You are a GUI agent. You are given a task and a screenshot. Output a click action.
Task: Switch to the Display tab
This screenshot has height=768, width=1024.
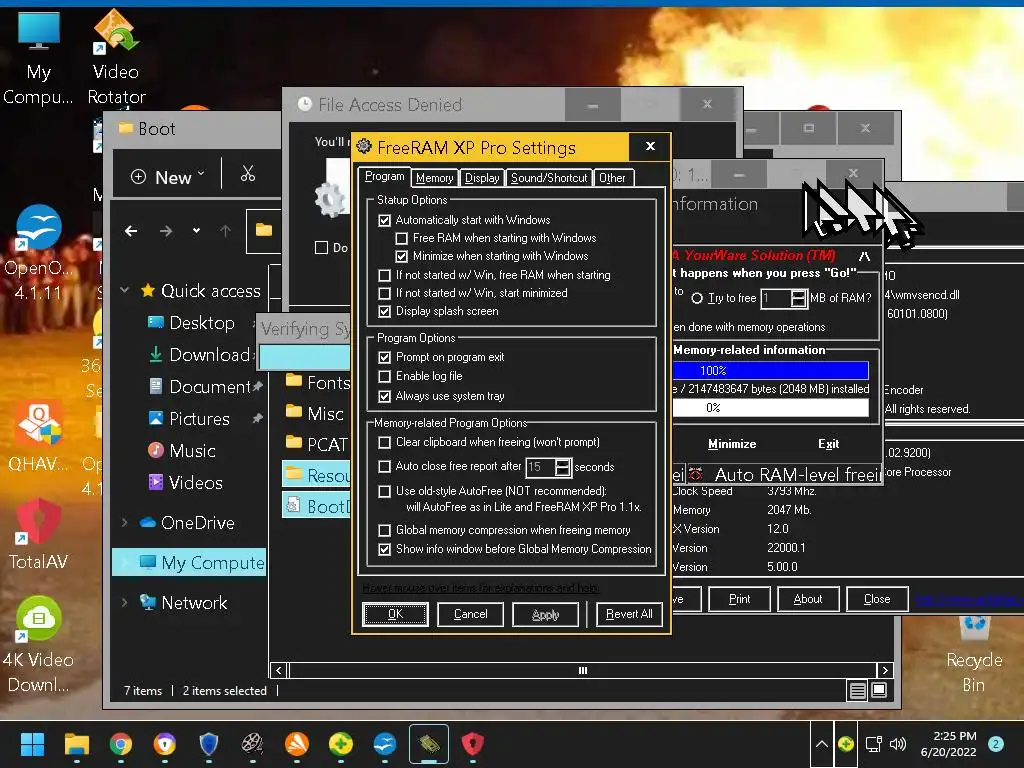click(x=482, y=178)
